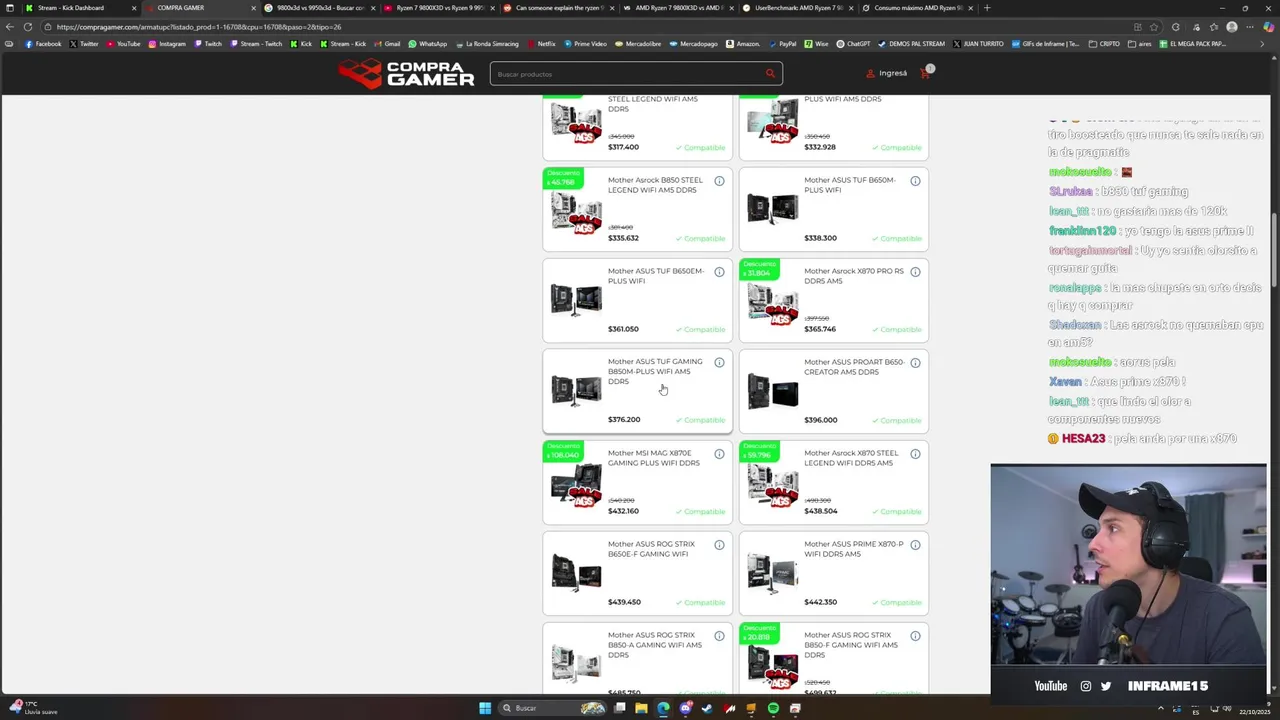Click the $376.200 price text

624,420
